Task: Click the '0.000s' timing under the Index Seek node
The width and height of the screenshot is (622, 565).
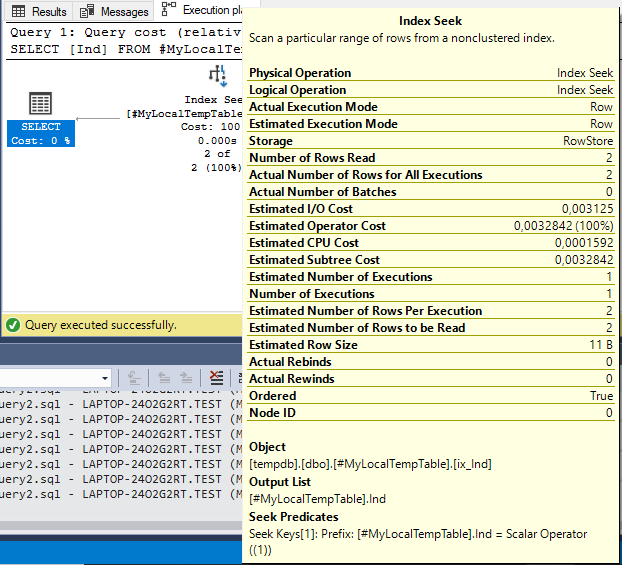Action: point(217,141)
